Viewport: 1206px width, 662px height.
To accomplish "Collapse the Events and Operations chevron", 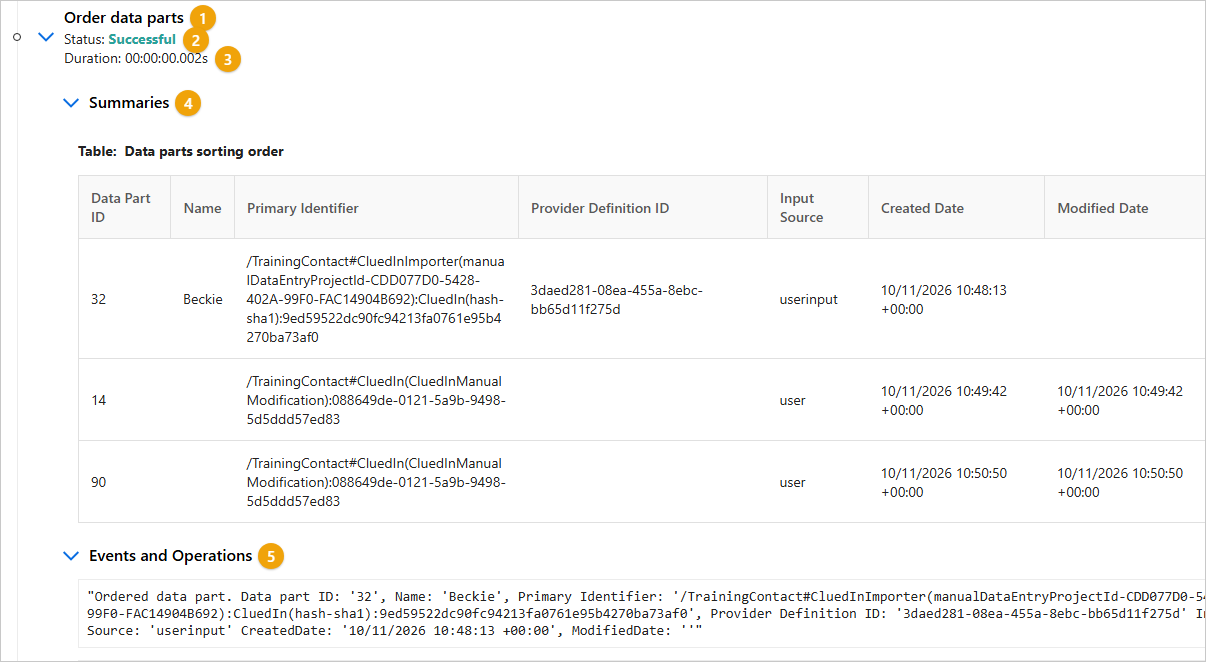I will [70, 555].
